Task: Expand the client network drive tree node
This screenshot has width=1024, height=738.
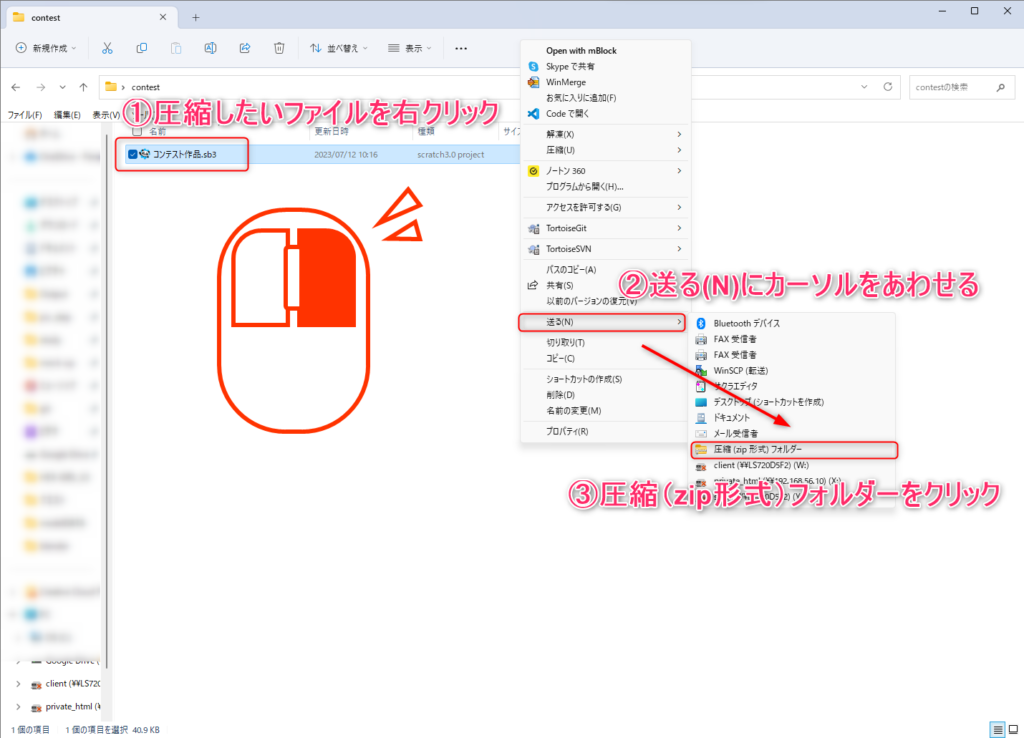Action: click(18, 684)
